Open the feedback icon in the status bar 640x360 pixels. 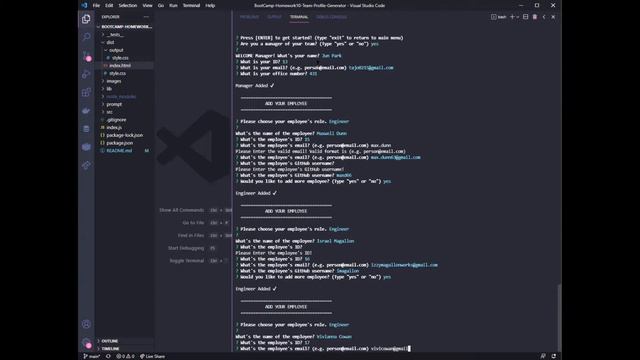coord(543,356)
